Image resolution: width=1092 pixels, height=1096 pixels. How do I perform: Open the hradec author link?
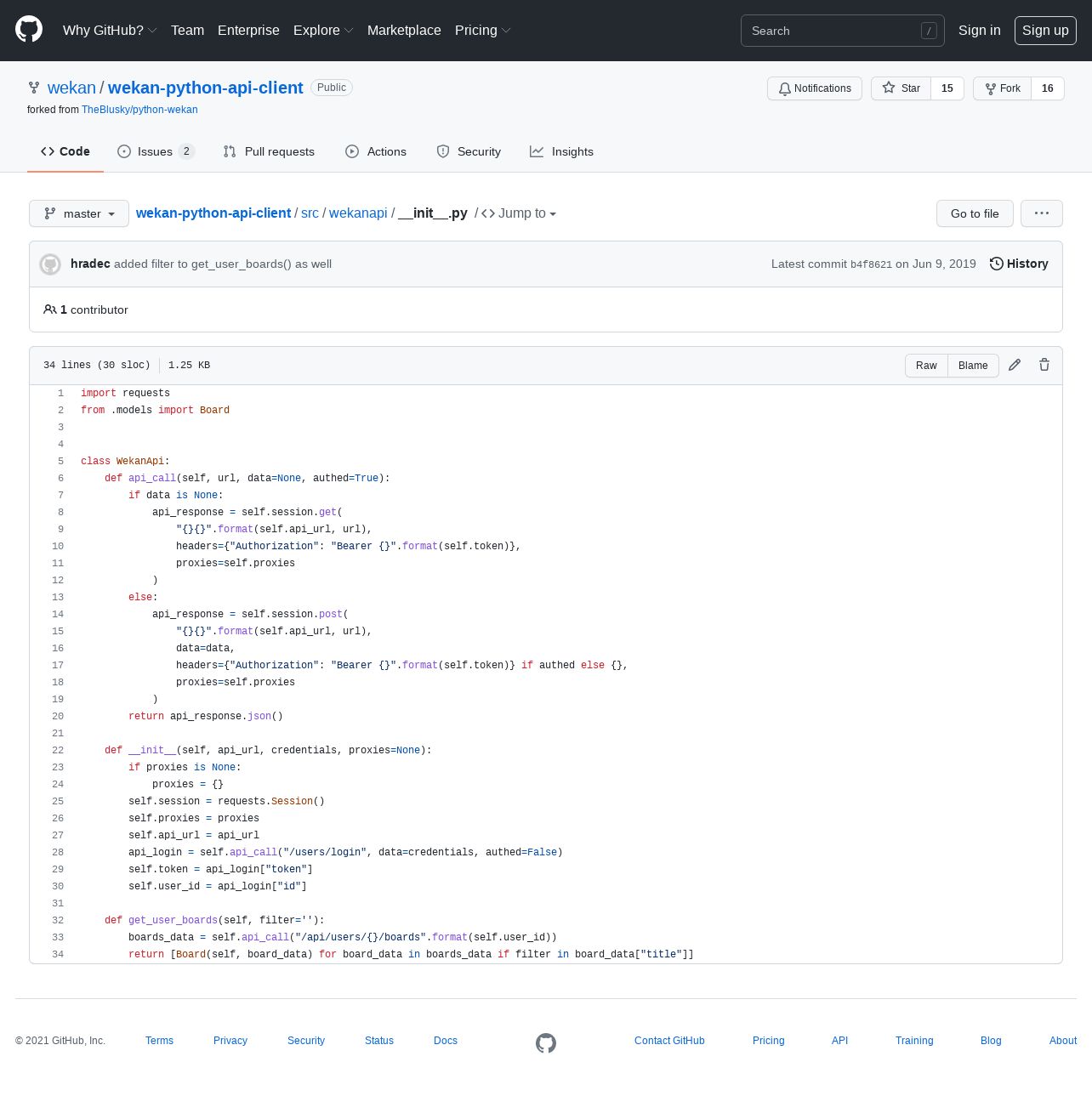point(90,264)
